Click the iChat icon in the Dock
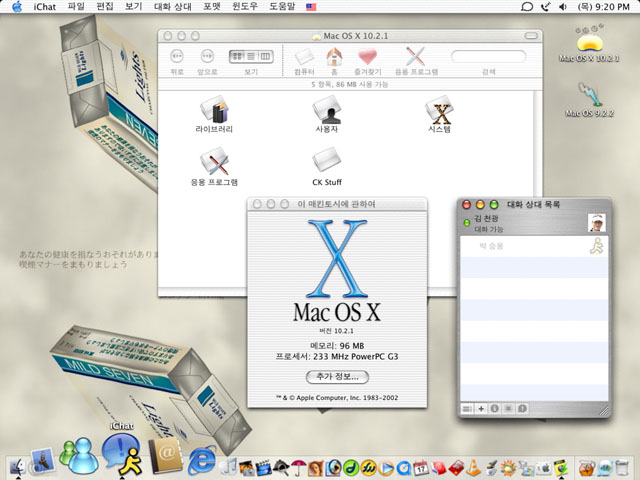Viewport: 640px width, 480px height. [122, 455]
